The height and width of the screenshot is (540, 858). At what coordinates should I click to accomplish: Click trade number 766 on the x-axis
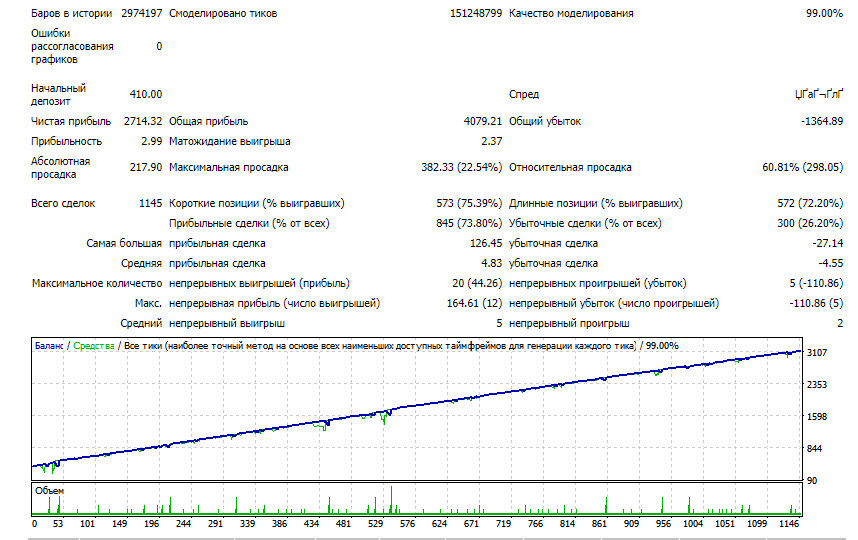coord(535,524)
